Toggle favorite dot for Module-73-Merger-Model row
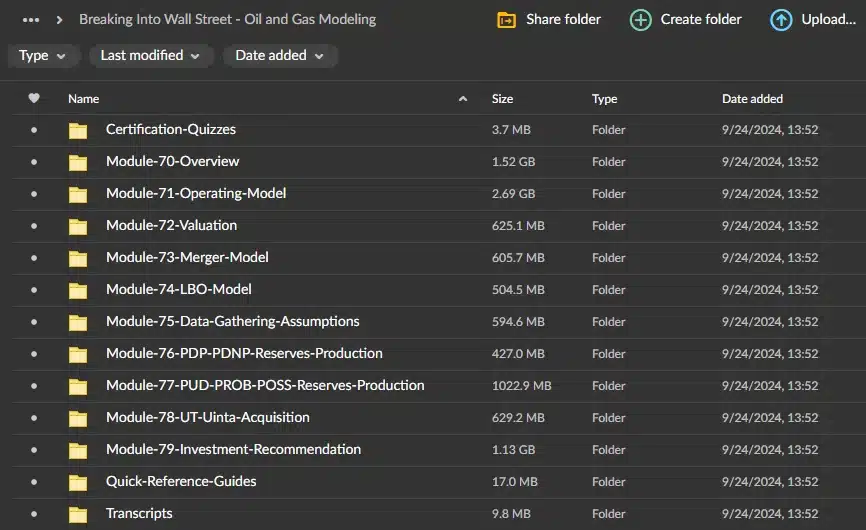This screenshot has height=530, width=866. [34, 258]
